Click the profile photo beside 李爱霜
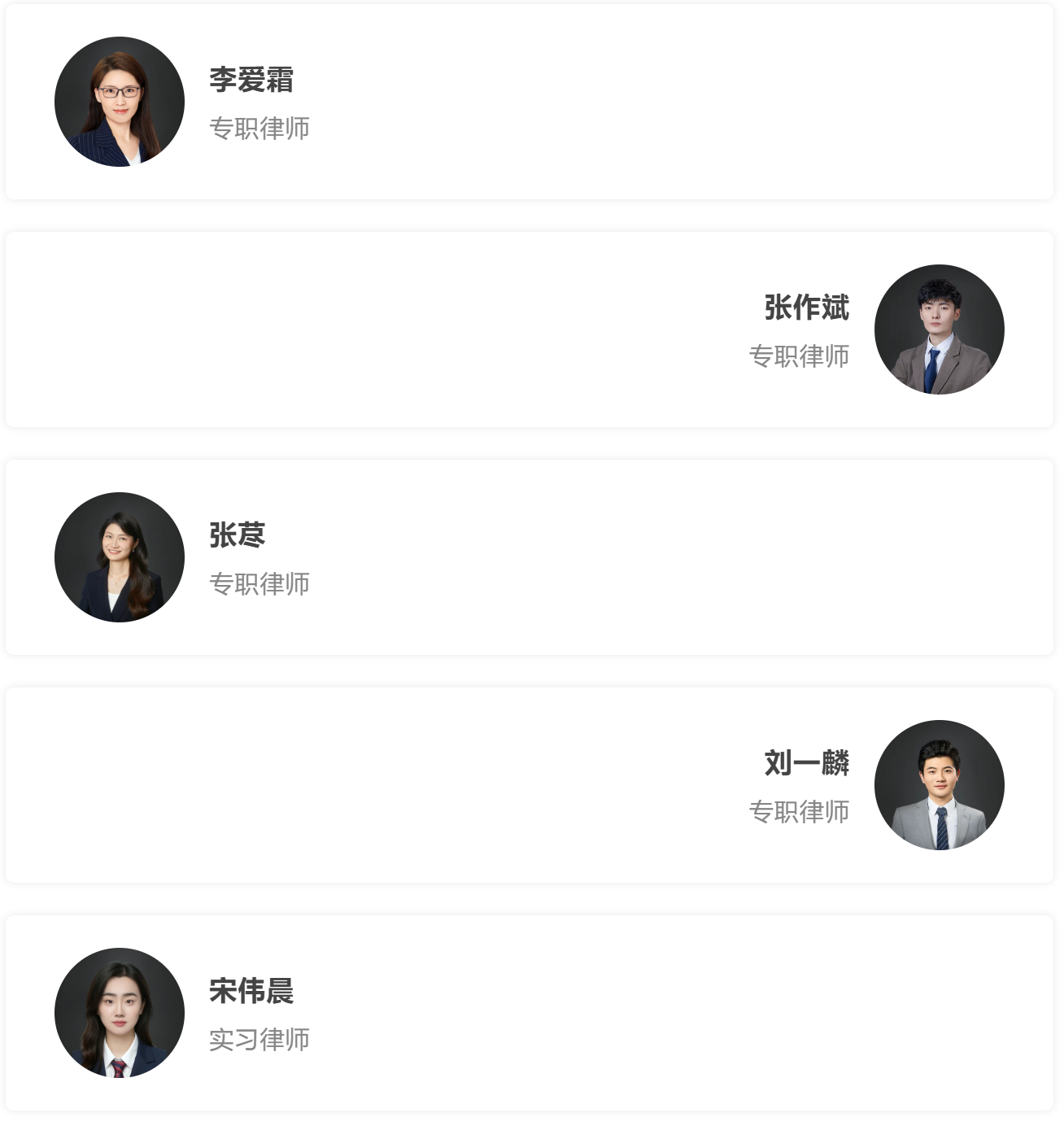 [120, 102]
